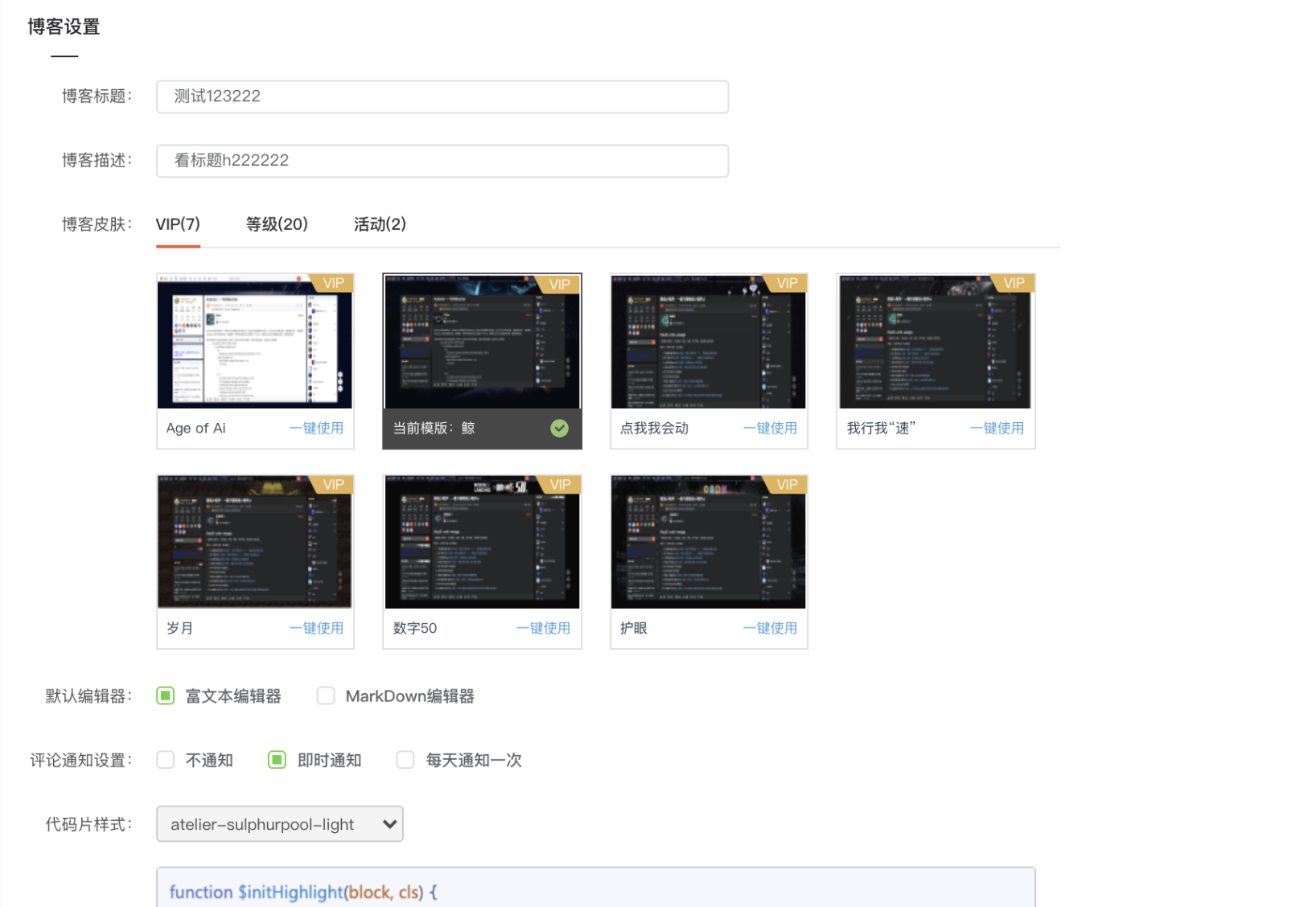Screen dimensions: 1316x907
Task: Click the 数字50 skin thumbnail
Action: coord(481,541)
